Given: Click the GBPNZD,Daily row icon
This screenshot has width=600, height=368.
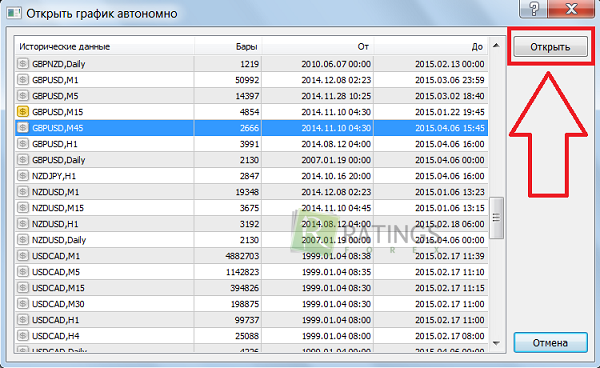Looking at the screenshot, I should click(x=23, y=64).
